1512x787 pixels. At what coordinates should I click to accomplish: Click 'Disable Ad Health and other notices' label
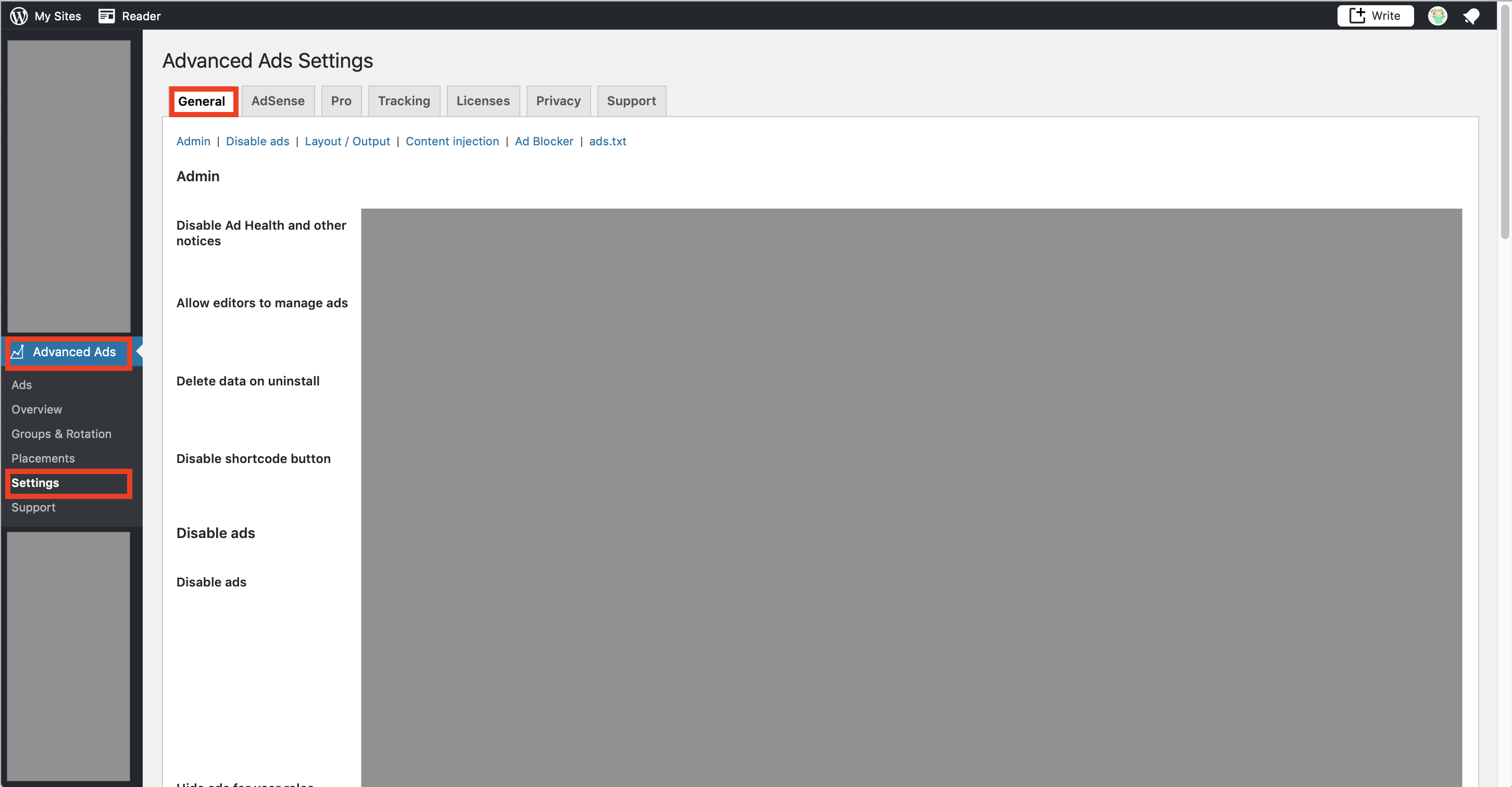(x=261, y=233)
